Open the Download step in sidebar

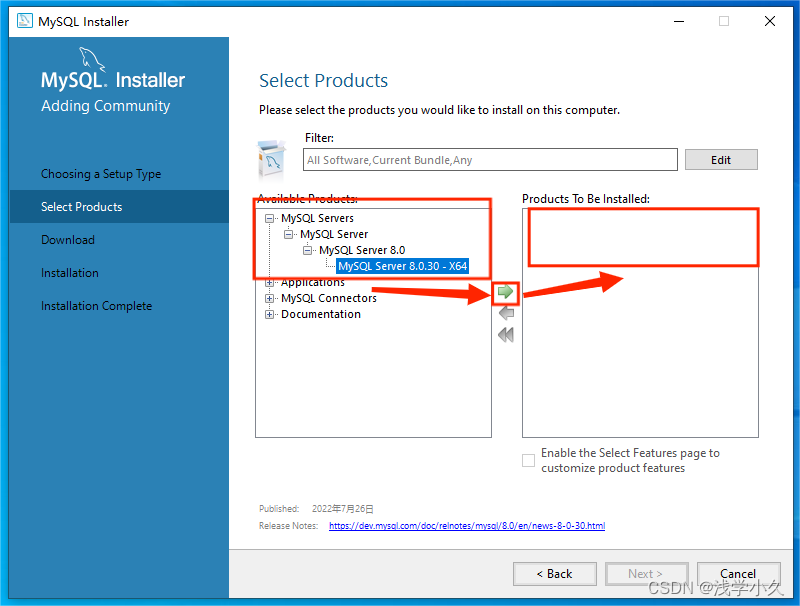pyautogui.click(x=68, y=240)
